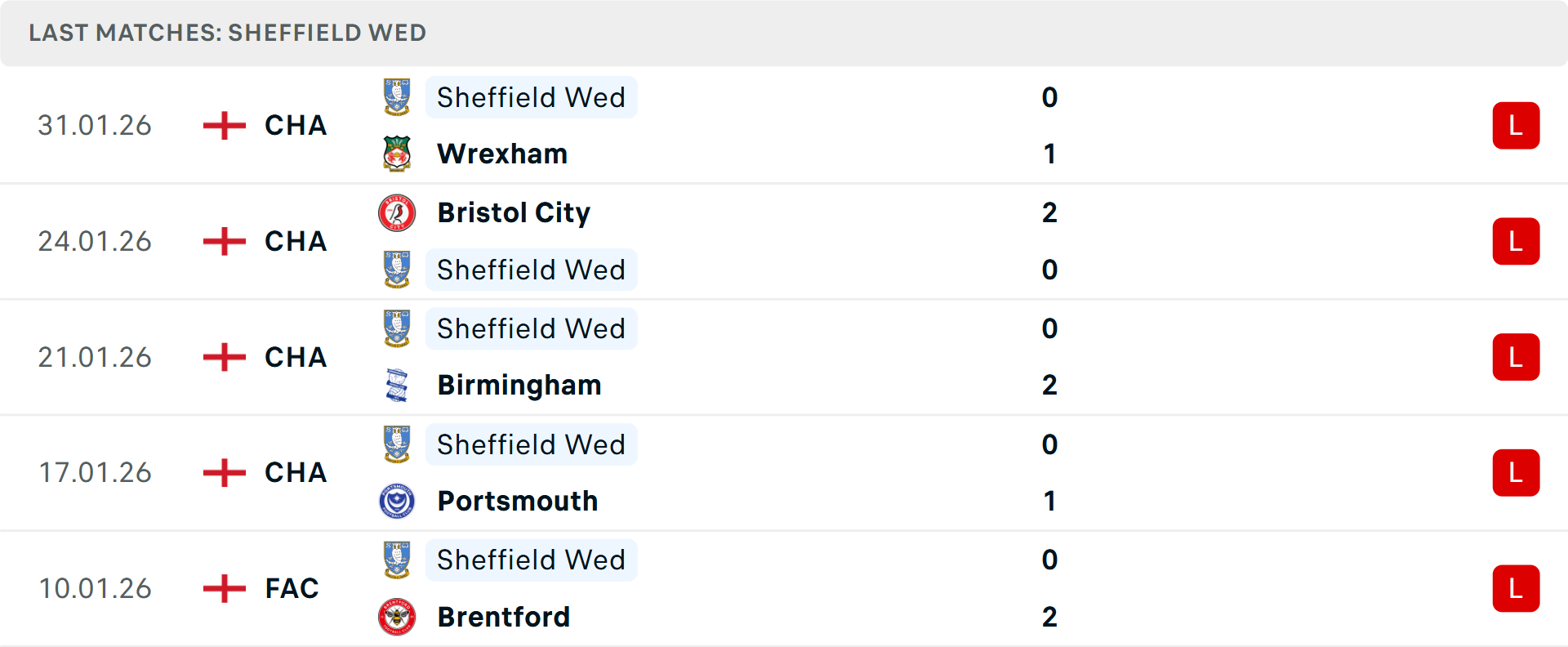The width and height of the screenshot is (1568, 647).
Task: Open the Portsmouth team link
Action: pyautogui.click(x=518, y=501)
